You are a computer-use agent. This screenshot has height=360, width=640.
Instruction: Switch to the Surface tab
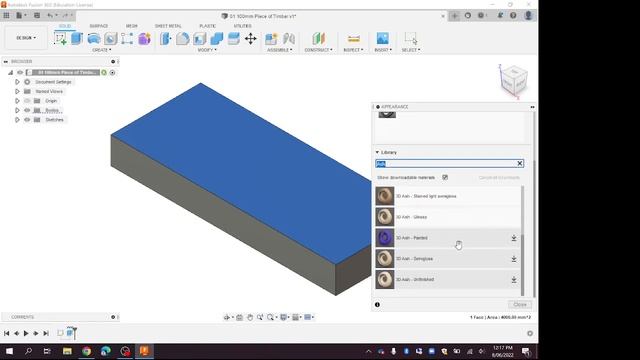[99, 26]
